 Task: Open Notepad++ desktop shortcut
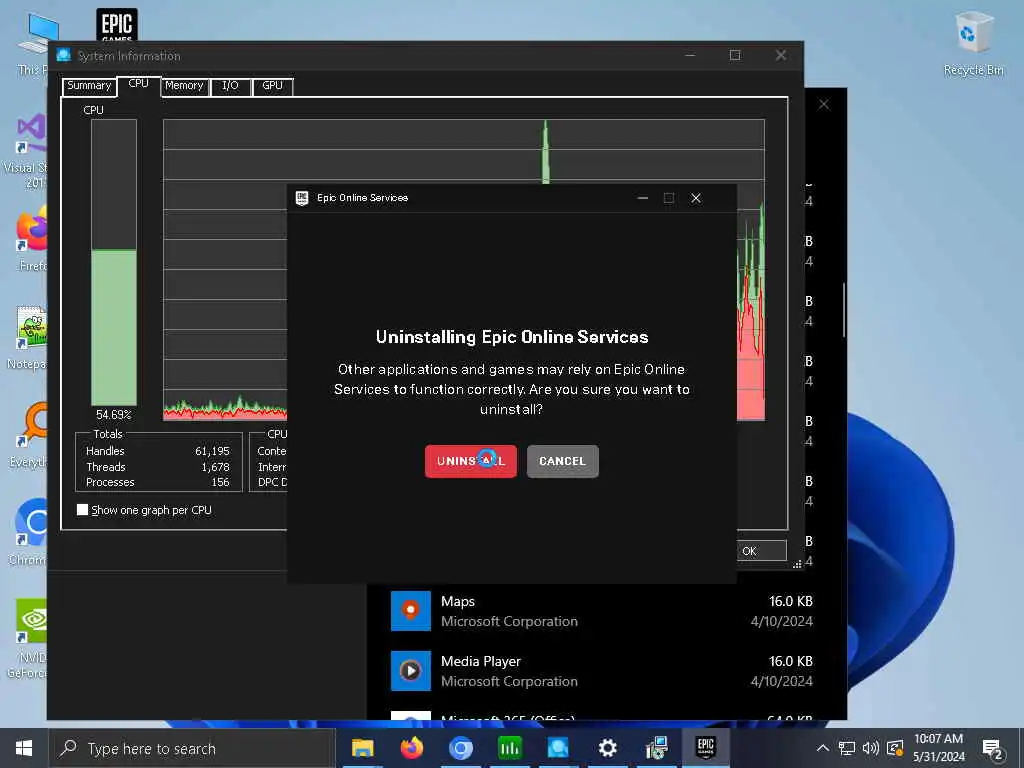point(29,337)
